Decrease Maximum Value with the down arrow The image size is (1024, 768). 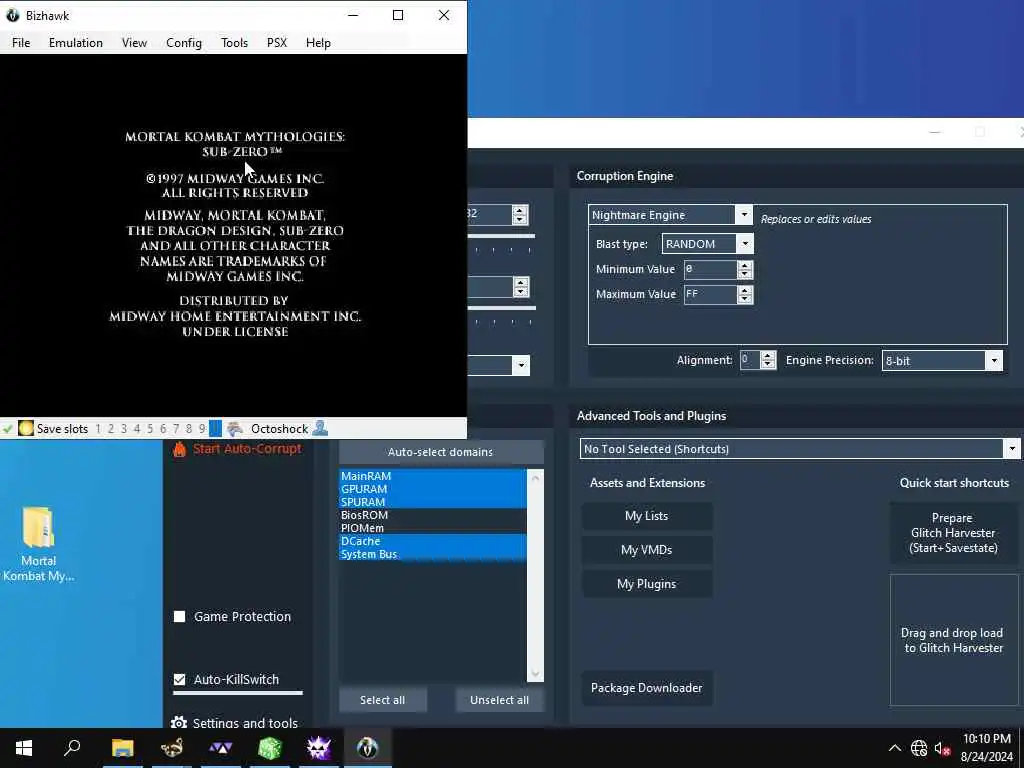[744, 299]
